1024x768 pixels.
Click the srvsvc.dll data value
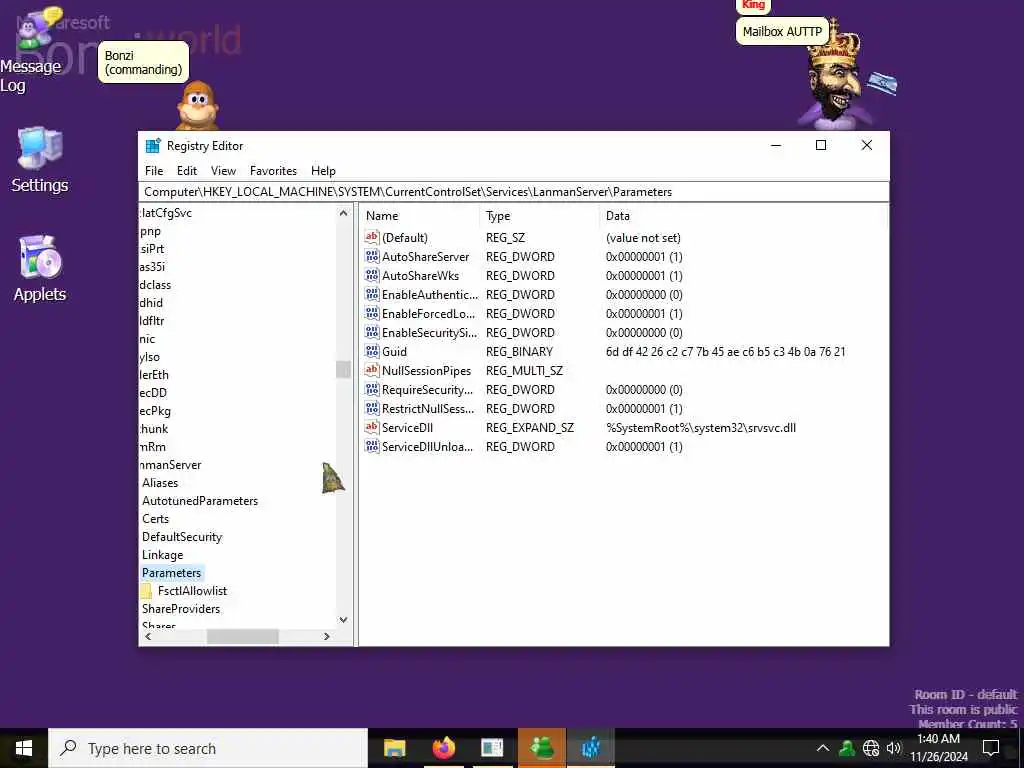(x=701, y=428)
